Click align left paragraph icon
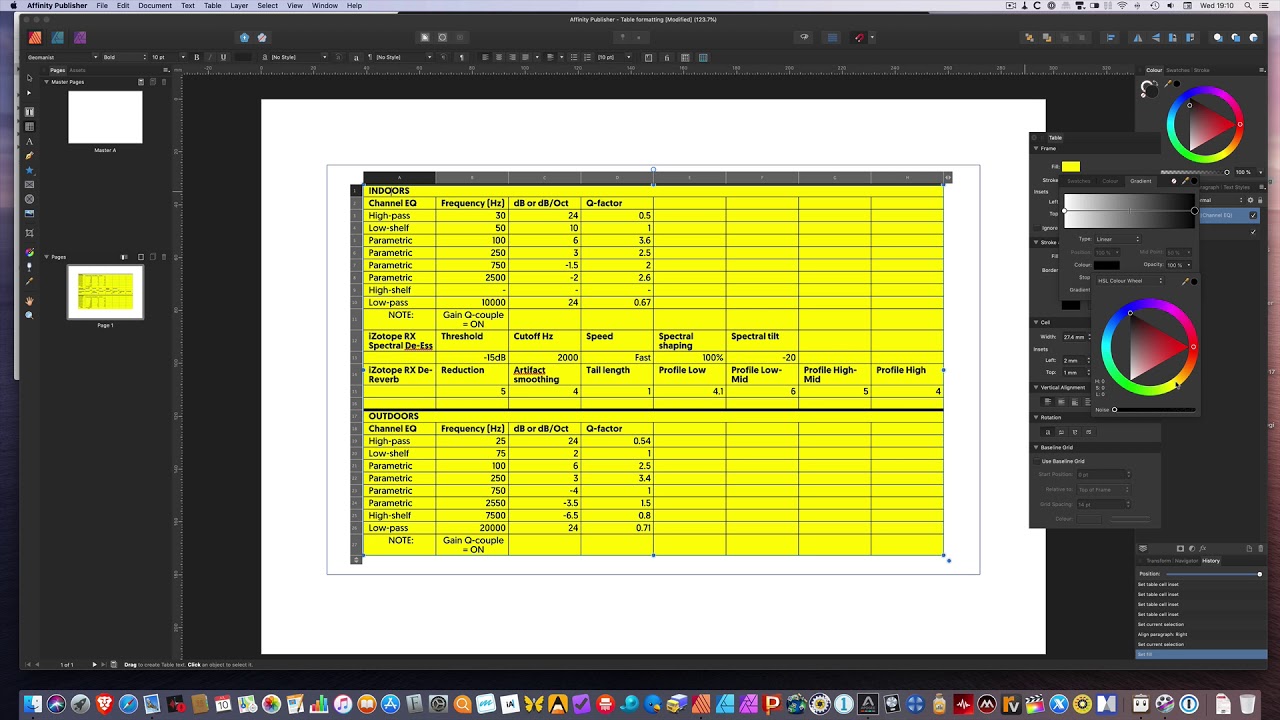 point(485,57)
